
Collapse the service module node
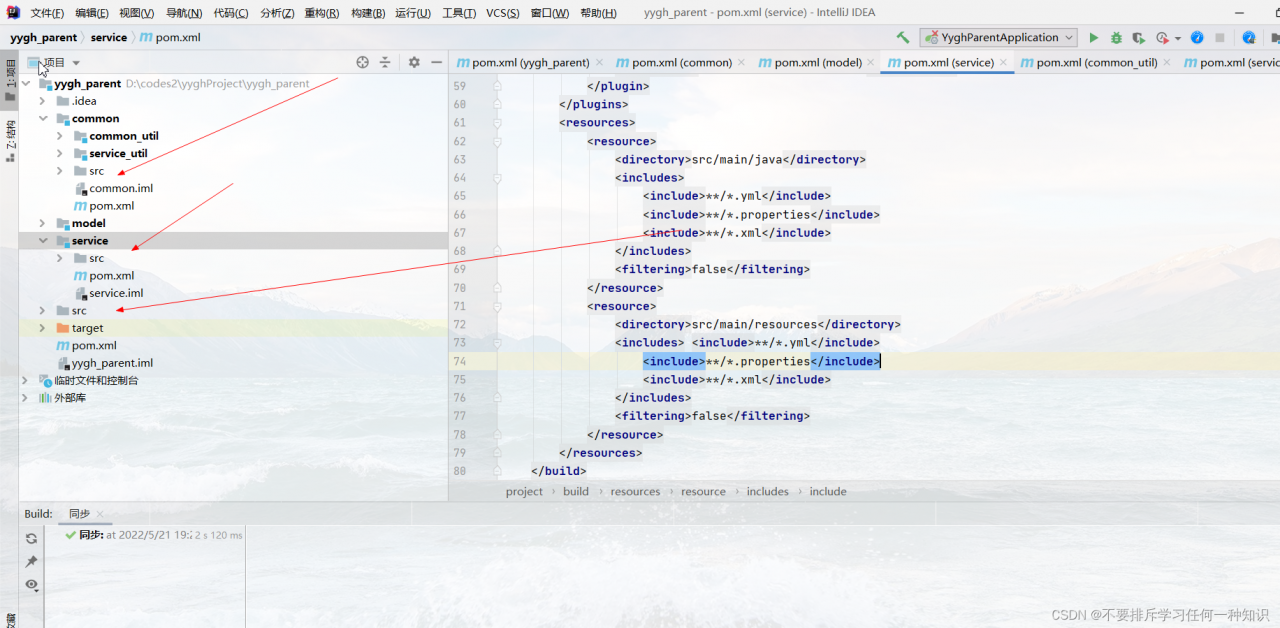(43, 241)
